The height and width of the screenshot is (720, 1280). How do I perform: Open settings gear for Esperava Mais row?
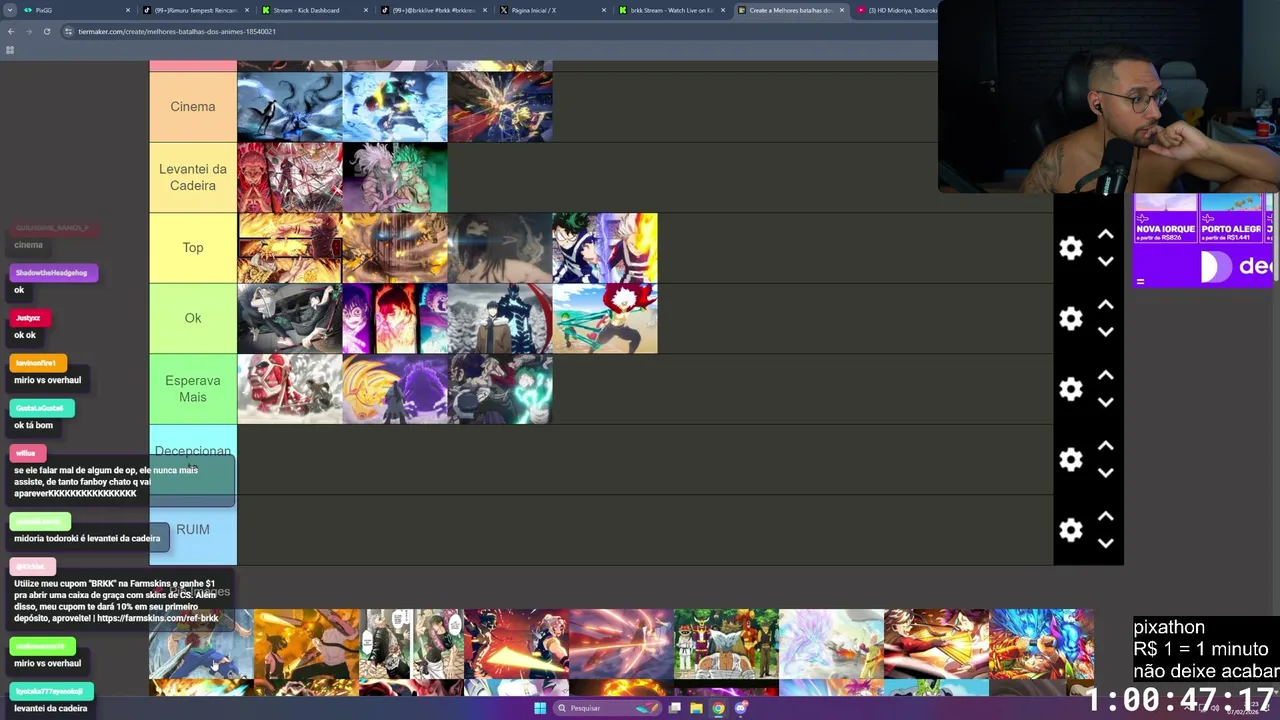1071,389
